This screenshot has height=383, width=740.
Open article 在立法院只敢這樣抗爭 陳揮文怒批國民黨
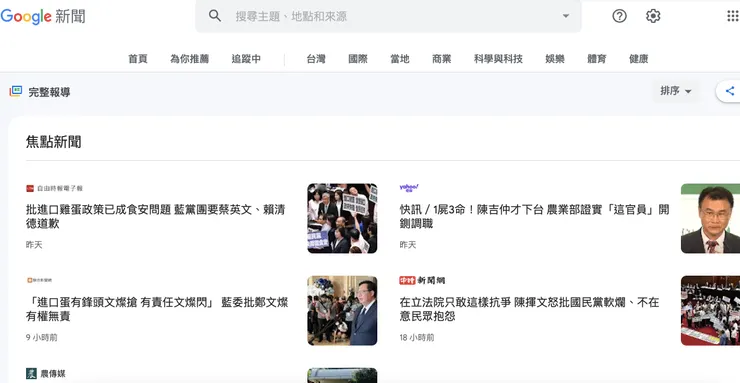pyautogui.click(x=530, y=309)
